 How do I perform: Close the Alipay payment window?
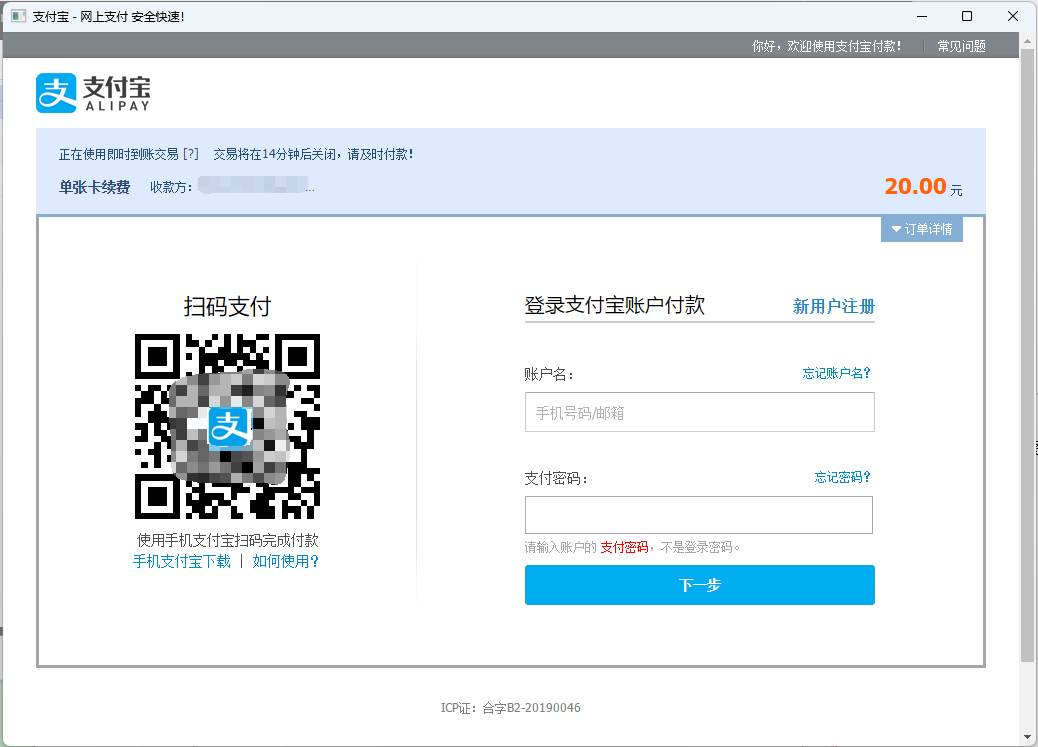tap(1013, 16)
